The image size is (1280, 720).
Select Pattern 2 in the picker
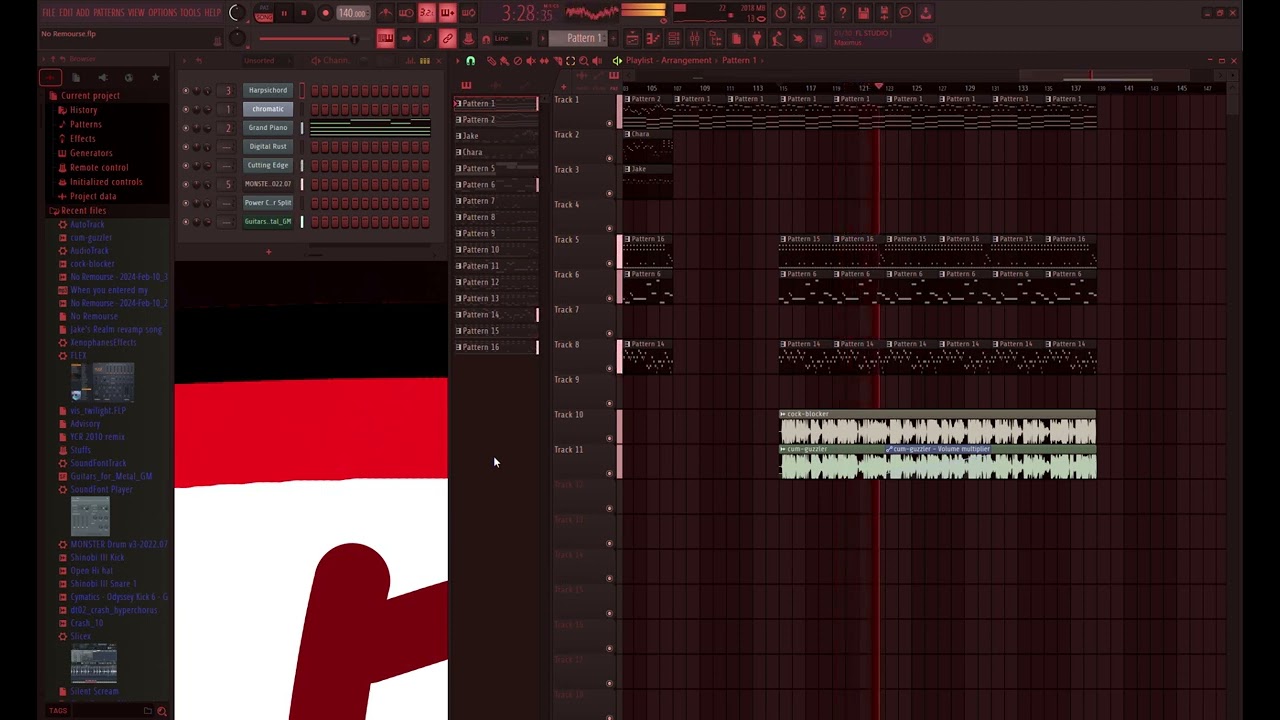tap(497, 120)
